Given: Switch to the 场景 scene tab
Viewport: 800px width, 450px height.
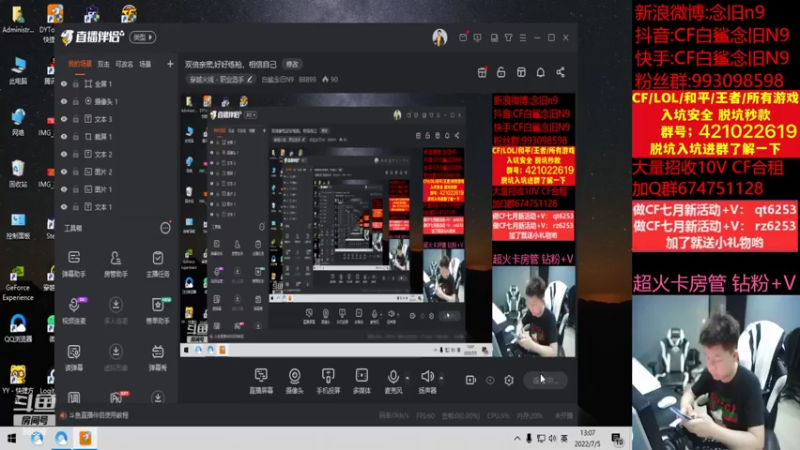Looking at the screenshot, I should (x=145, y=64).
